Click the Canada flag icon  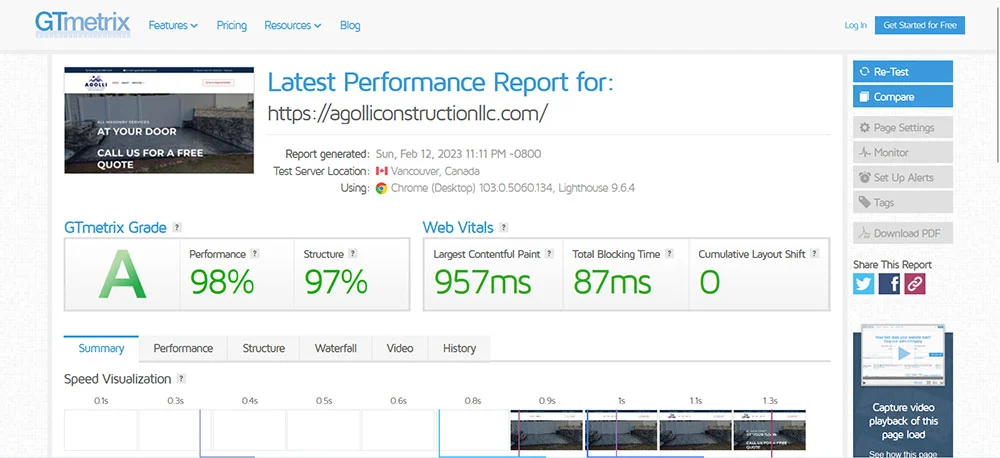(381, 171)
